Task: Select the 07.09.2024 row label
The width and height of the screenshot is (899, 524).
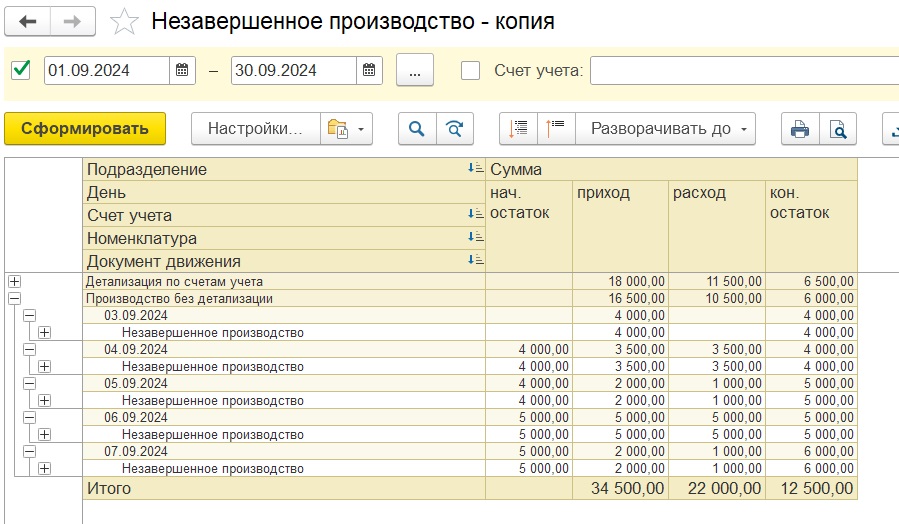Action: pos(136,452)
